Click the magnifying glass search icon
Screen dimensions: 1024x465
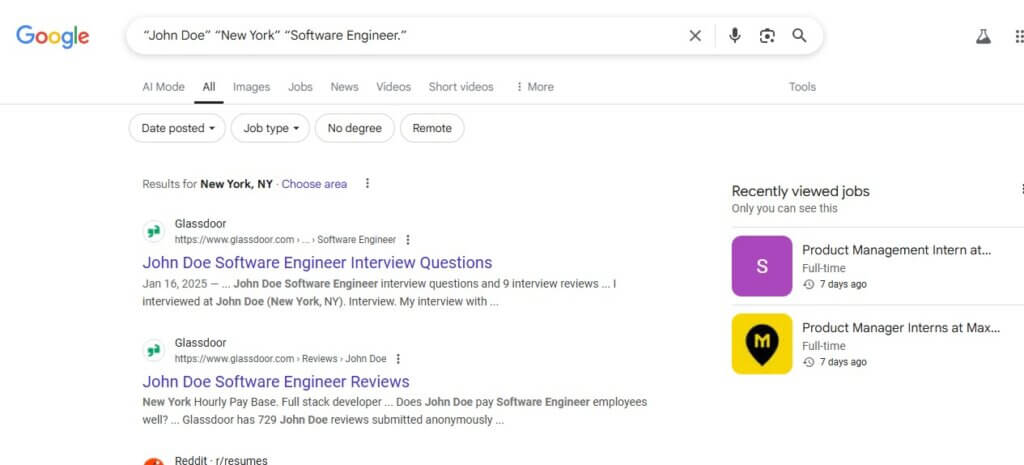799,36
